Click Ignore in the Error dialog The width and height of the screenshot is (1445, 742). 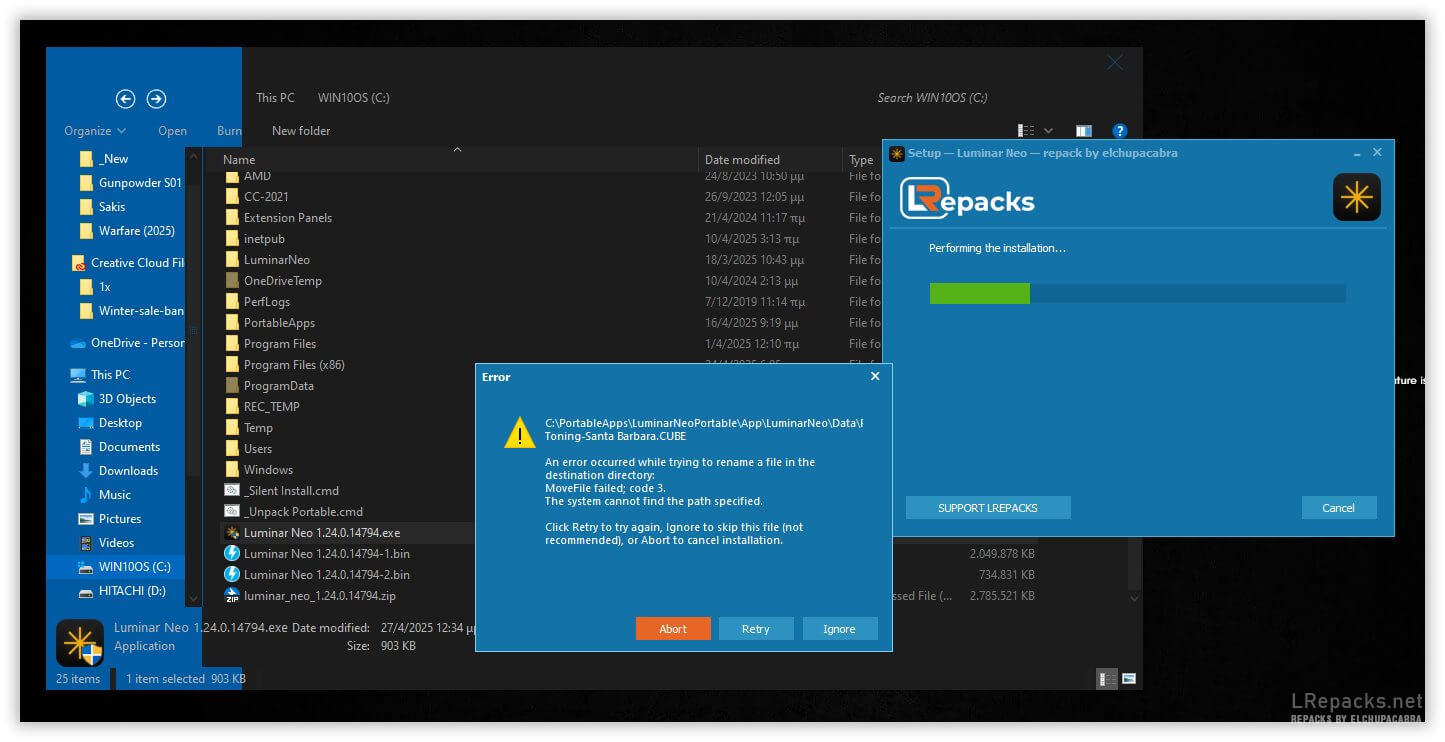point(839,629)
